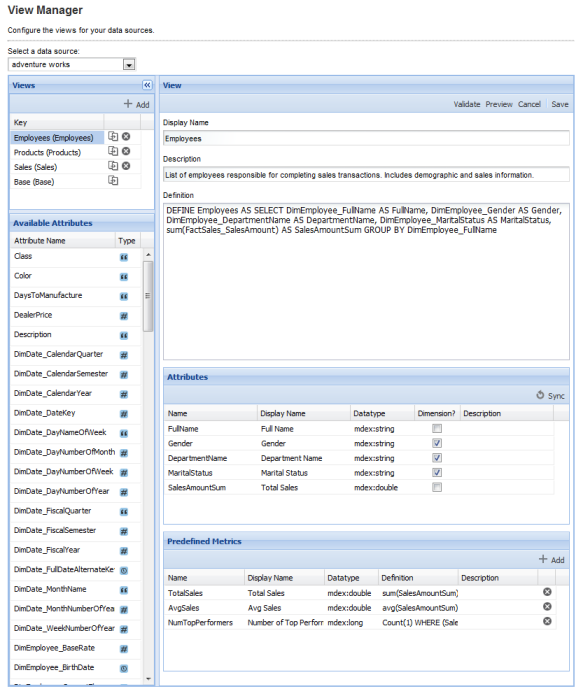Click Cancel in the View toolbar
The height and width of the screenshot is (690, 581).
tap(529, 104)
